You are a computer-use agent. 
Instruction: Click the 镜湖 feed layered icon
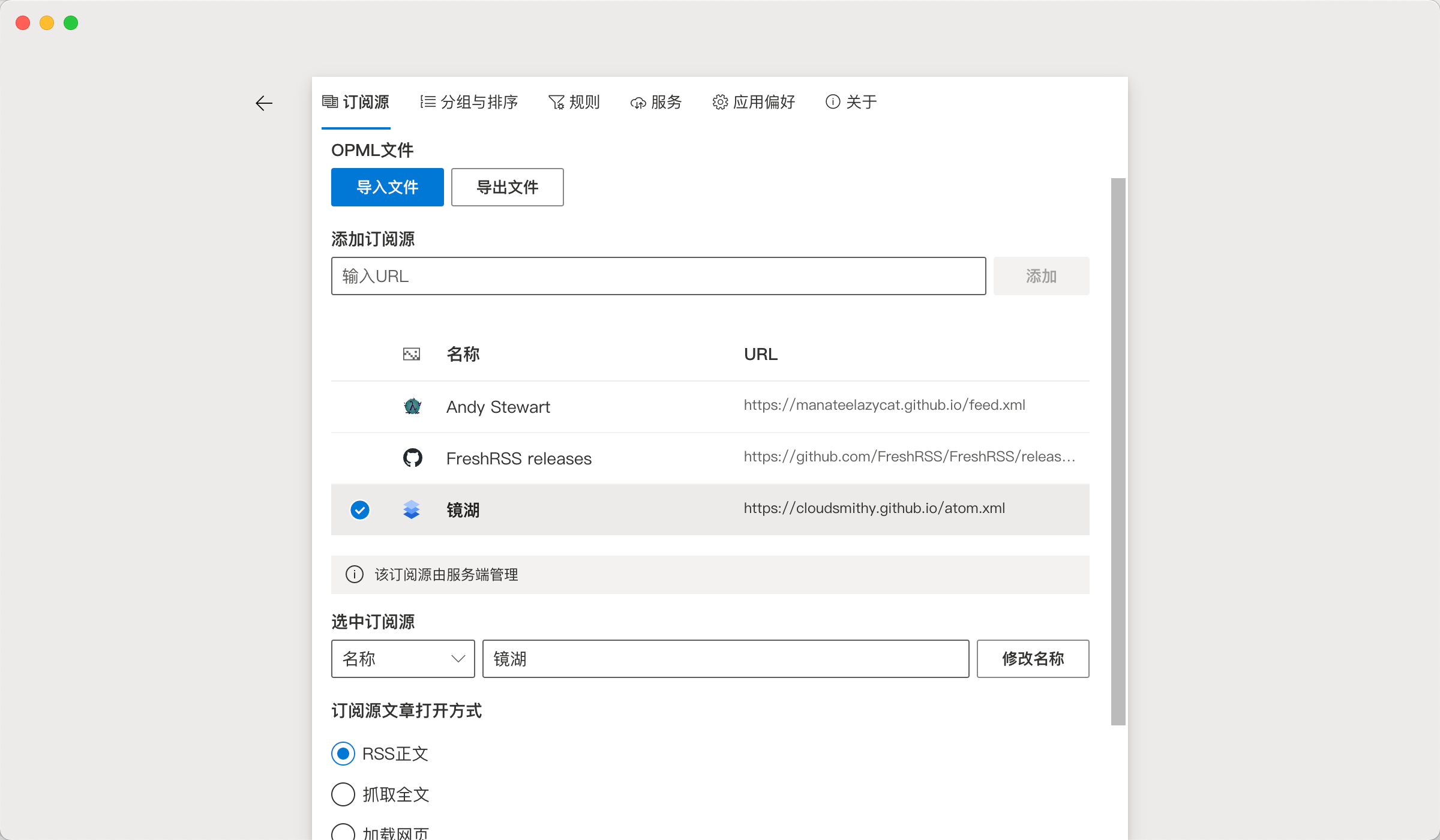pos(412,509)
